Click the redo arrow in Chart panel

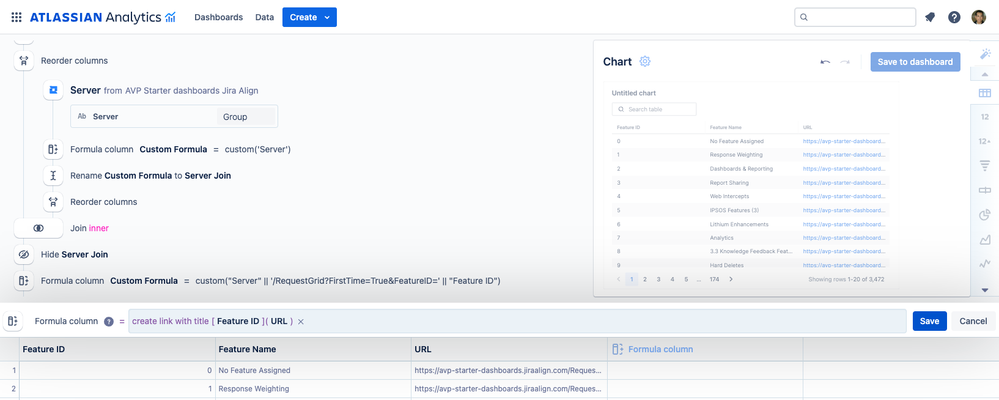pos(845,62)
